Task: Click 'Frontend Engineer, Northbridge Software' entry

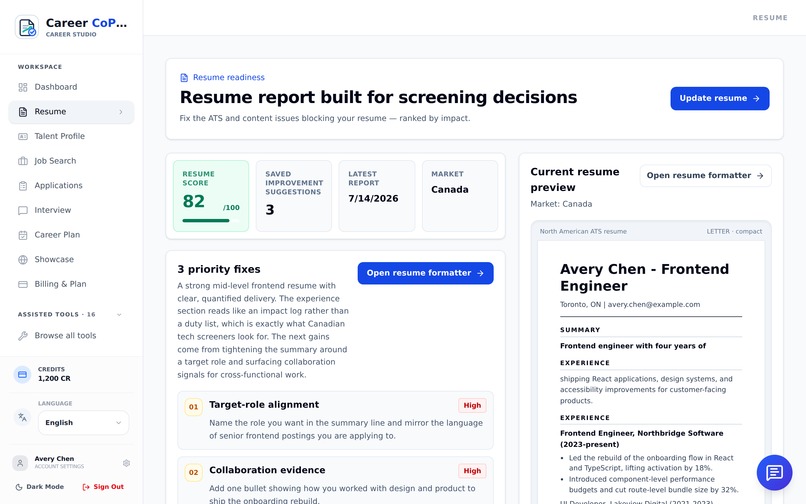Action: 642,439
